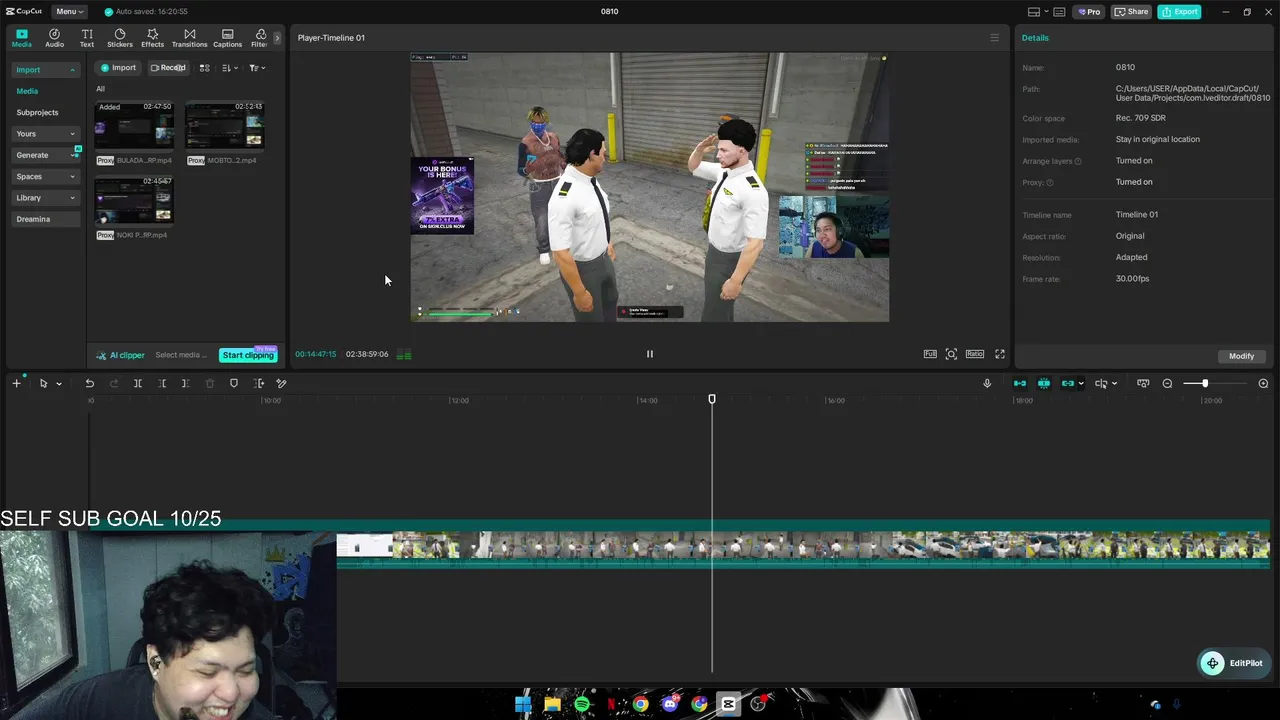This screenshot has width=1280, height=720.
Task: Open the media filter dropdown
Action: pyautogui.click(x=257, y=68)
